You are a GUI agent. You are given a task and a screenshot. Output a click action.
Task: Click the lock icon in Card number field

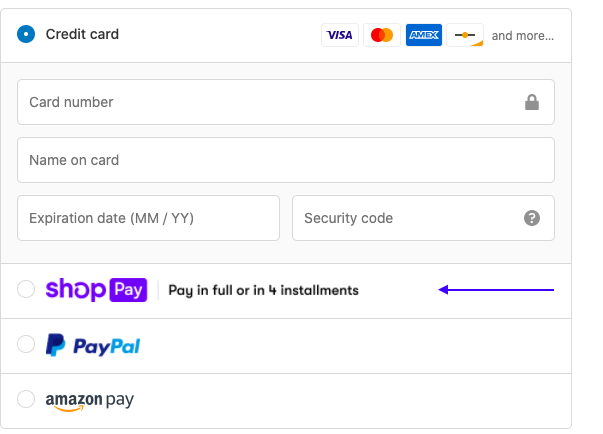tap(532, 102)
